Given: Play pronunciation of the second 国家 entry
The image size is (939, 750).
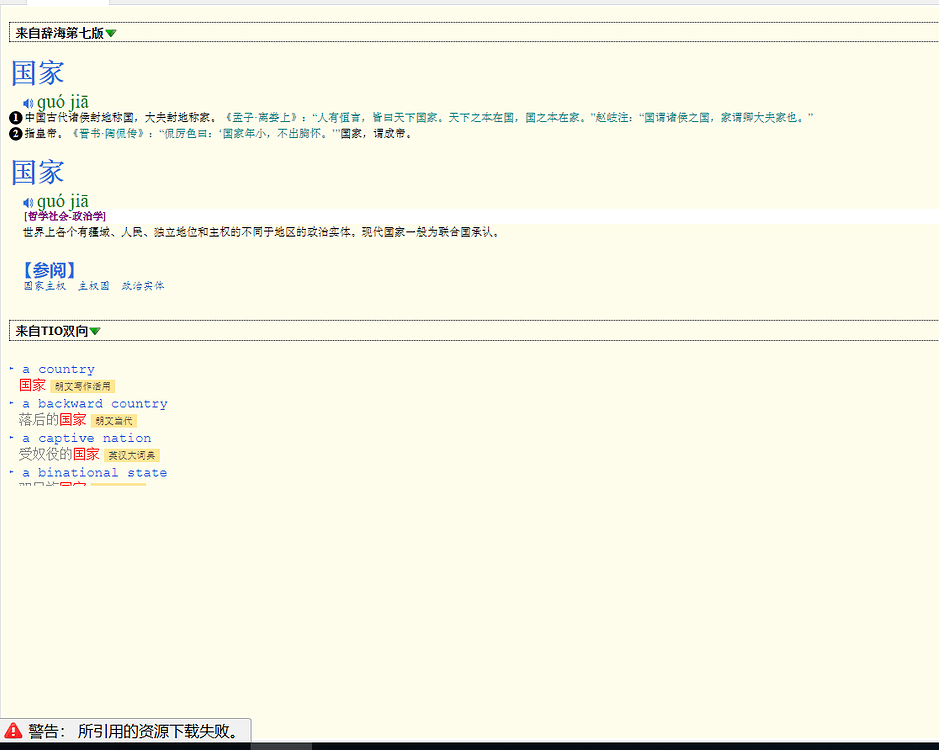Looking at the screenshot, I should 28,202.
